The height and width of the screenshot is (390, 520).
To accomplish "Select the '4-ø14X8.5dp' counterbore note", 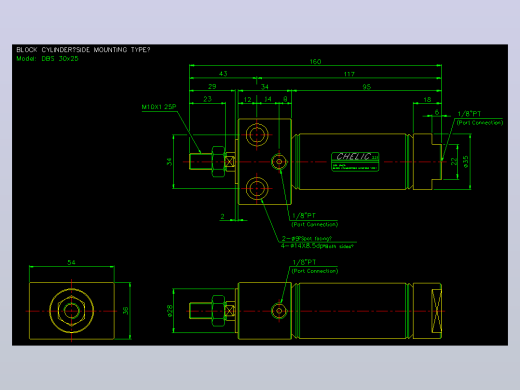I will tap(317, 246).
